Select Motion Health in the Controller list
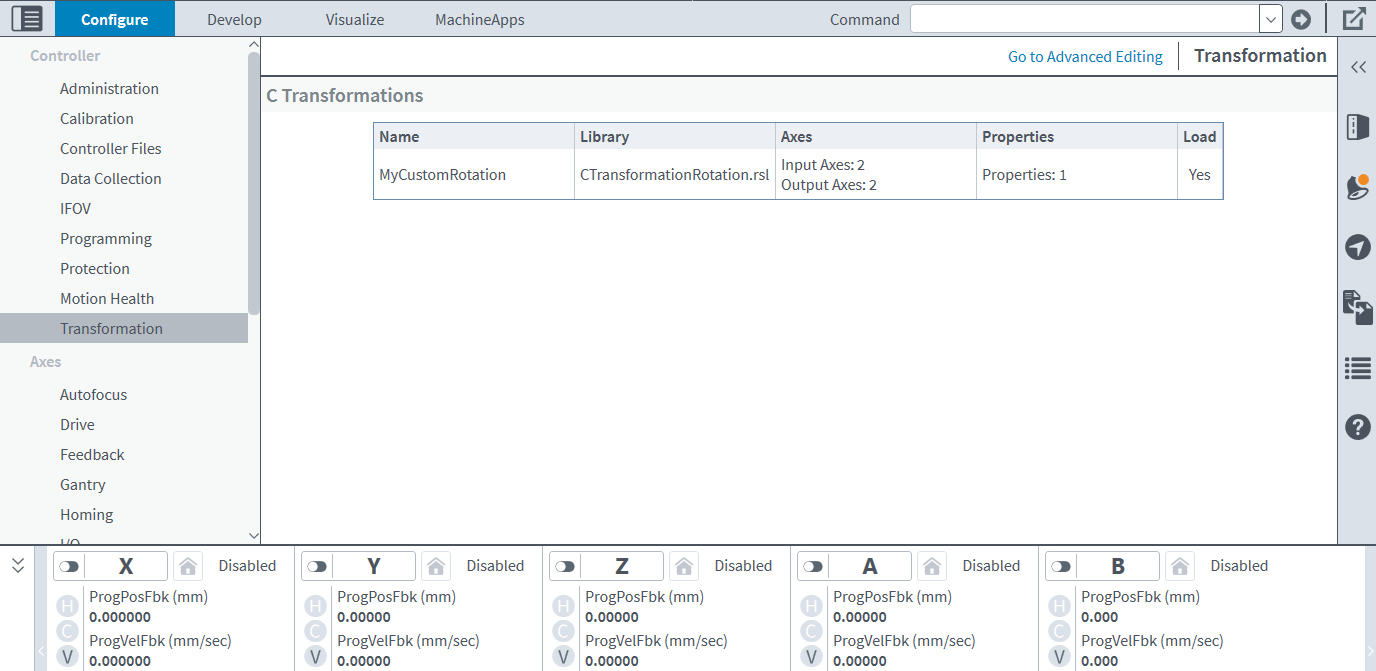This screenshot has width=1376, height=671. tap(107, 298)
